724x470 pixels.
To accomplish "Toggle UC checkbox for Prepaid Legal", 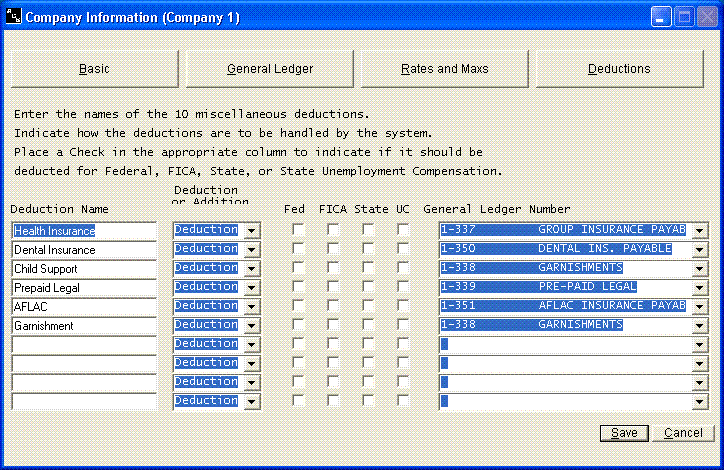I will coord(403,287).
